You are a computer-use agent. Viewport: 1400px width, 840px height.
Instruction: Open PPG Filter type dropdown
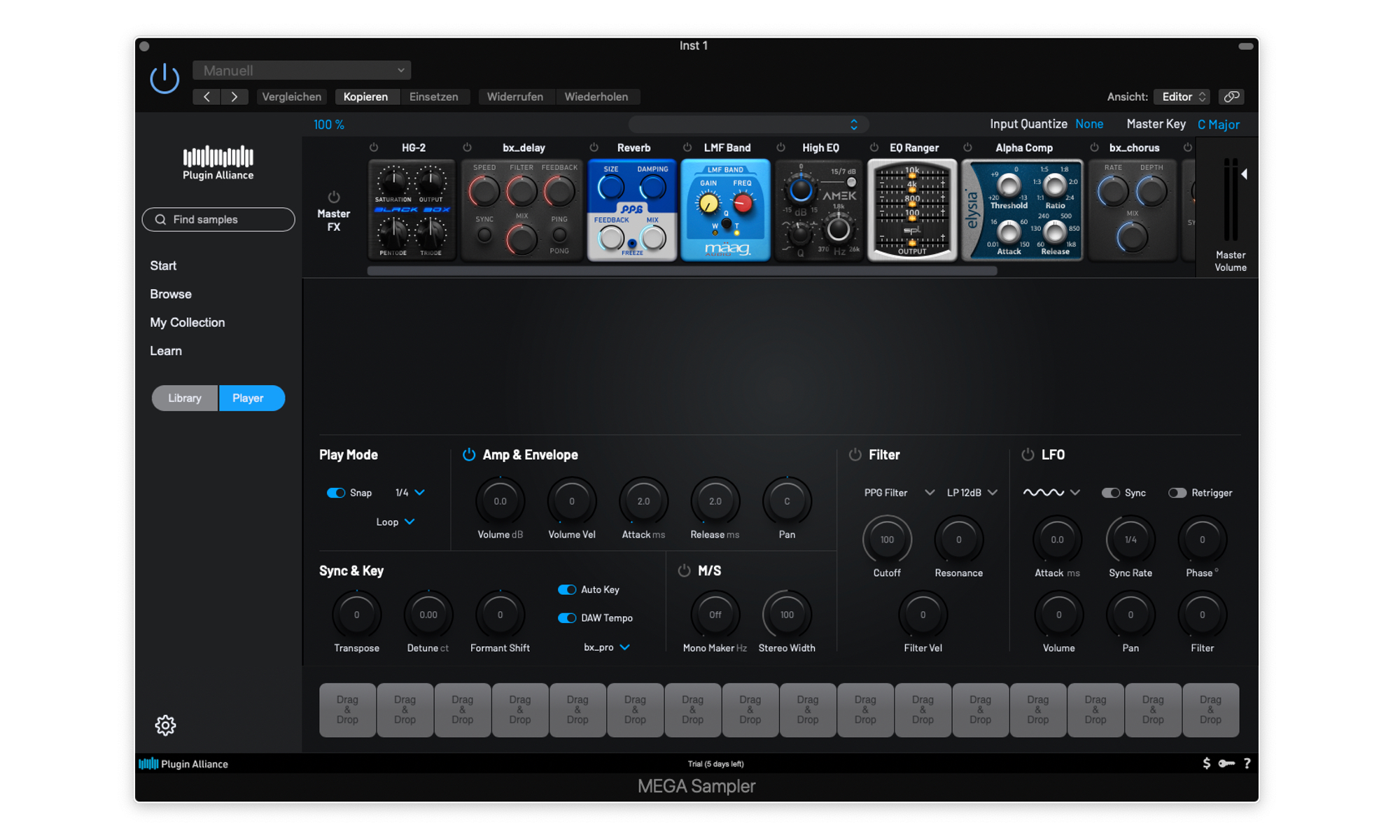899,493
